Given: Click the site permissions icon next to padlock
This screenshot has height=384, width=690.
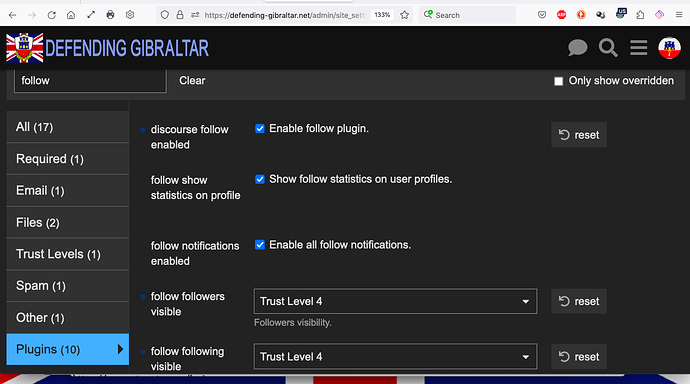Looking at the screenshot, I should tap(195, 15).
